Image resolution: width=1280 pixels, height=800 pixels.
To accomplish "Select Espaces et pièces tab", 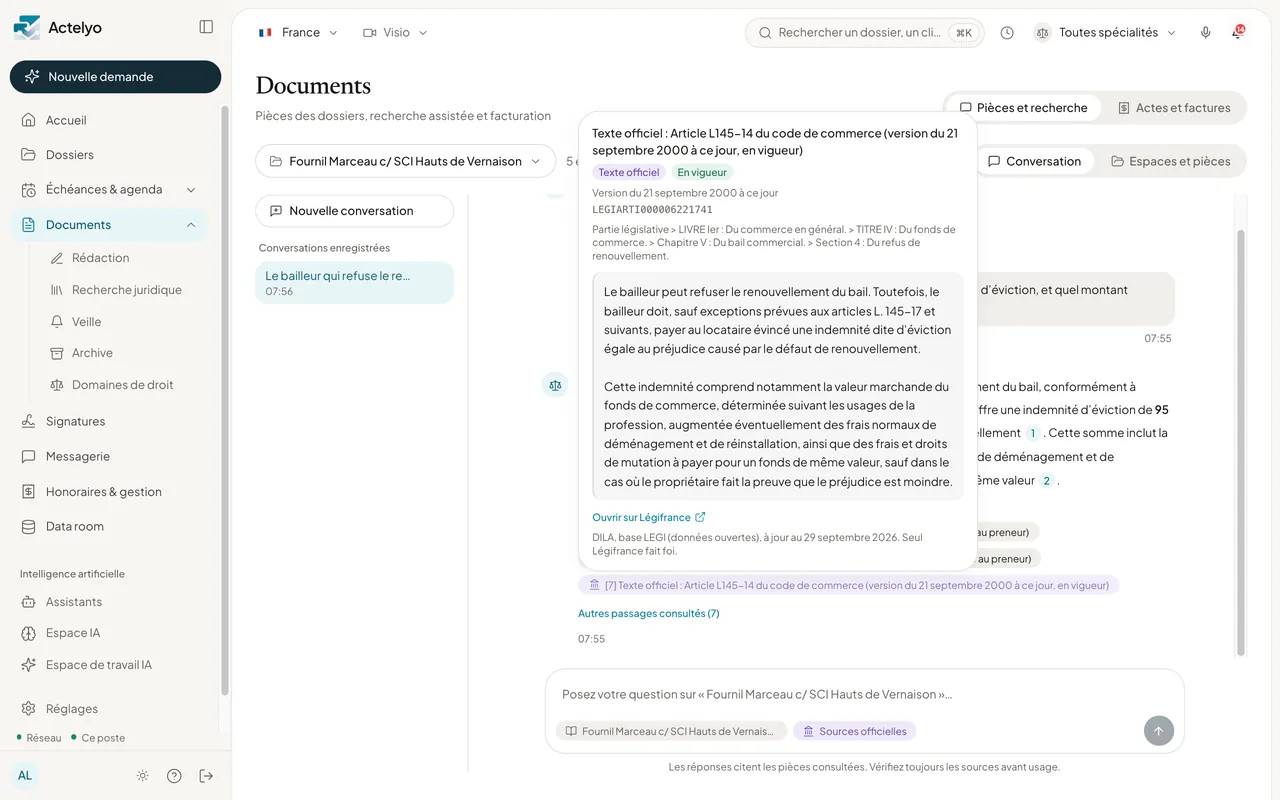I will (1170, 161).
